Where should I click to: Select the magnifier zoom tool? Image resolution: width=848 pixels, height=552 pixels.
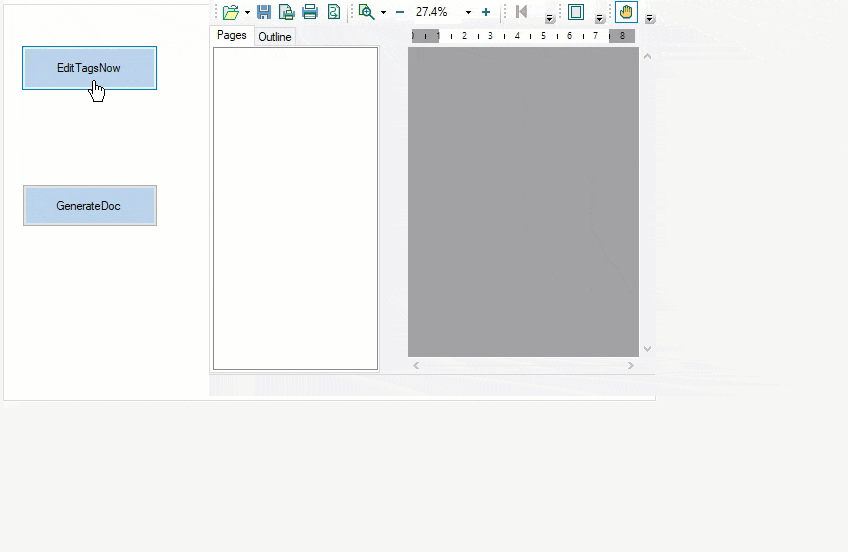click(x=367, y=12)
